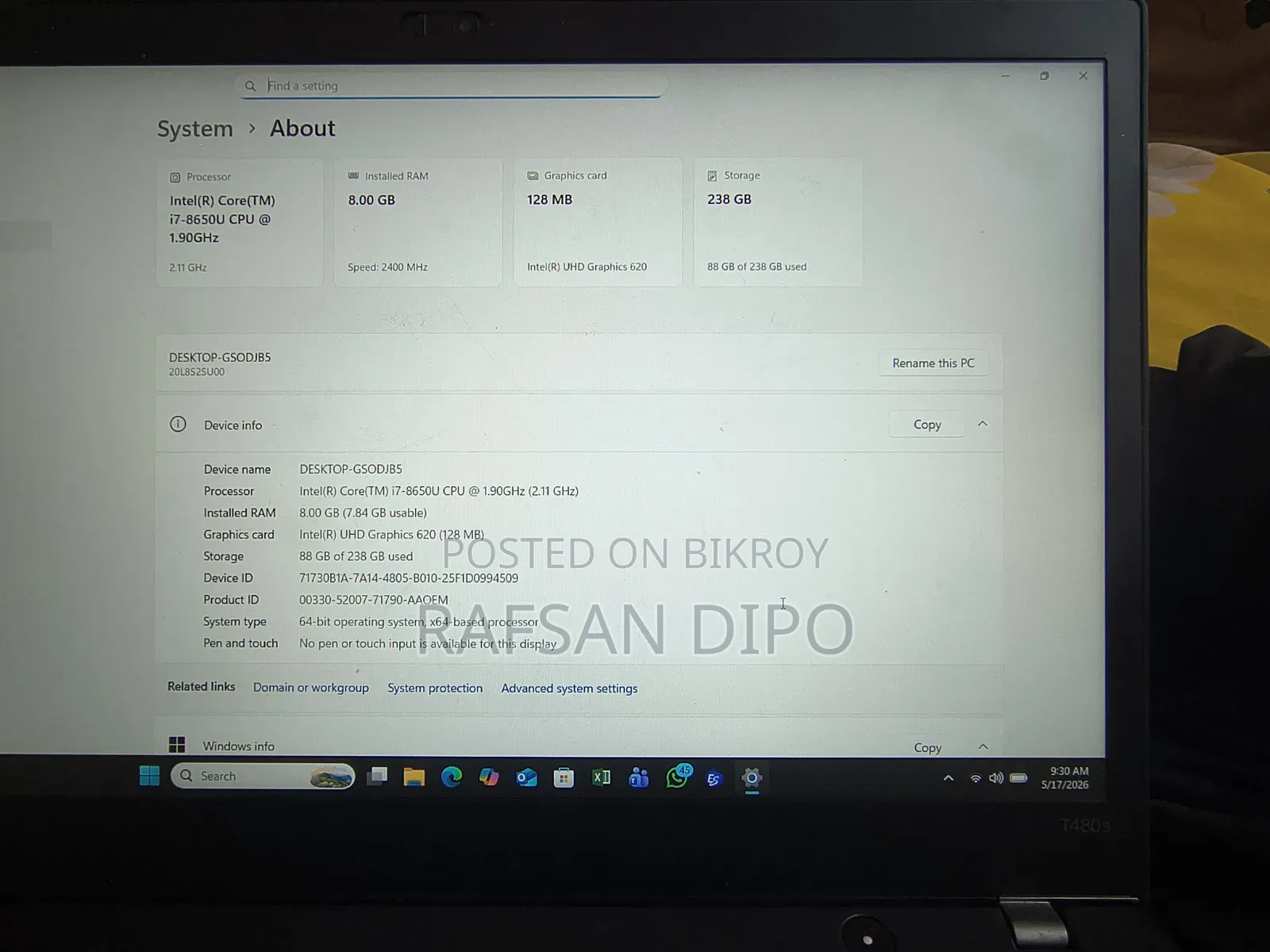Launch Microsoft Edge from taskbar

click(x=452, y=777)
